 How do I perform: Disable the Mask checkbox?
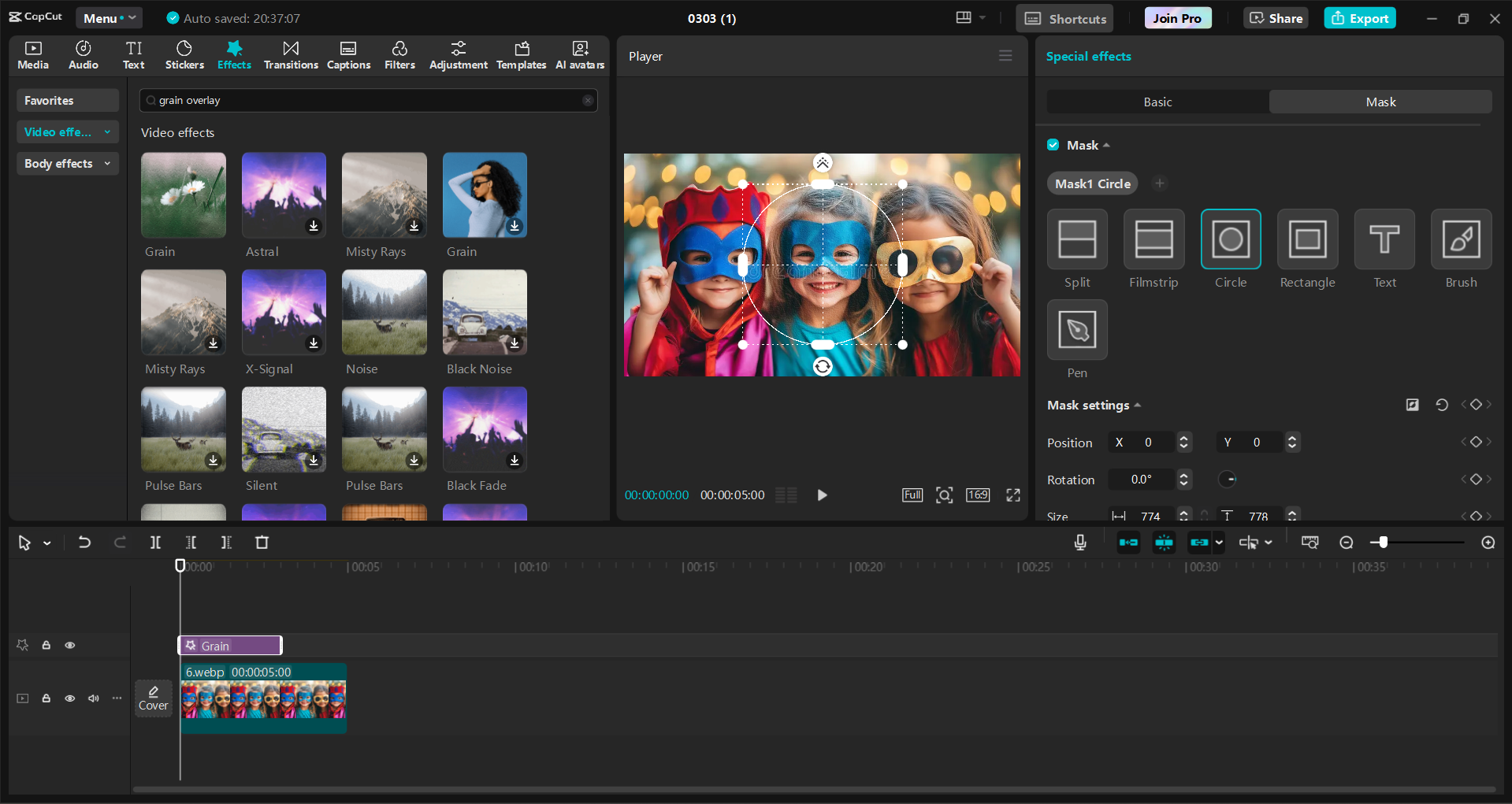point(1053,145)
